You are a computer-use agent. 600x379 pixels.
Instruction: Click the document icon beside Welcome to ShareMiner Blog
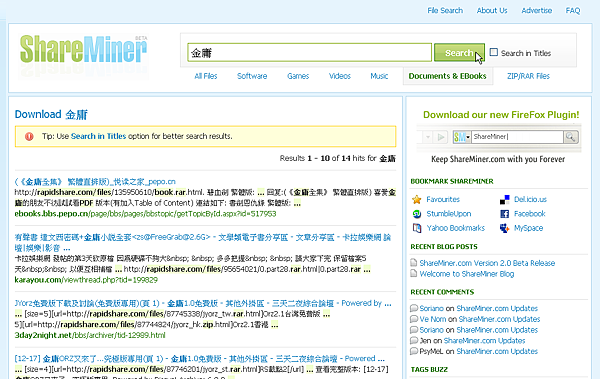pos(413,273)
